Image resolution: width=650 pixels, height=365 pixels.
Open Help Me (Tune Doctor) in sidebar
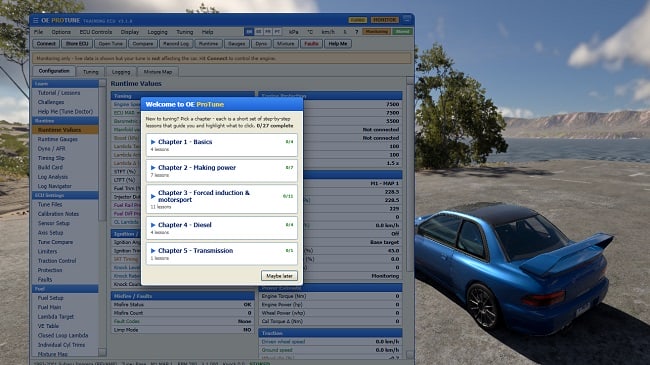(x=65, y=112)
